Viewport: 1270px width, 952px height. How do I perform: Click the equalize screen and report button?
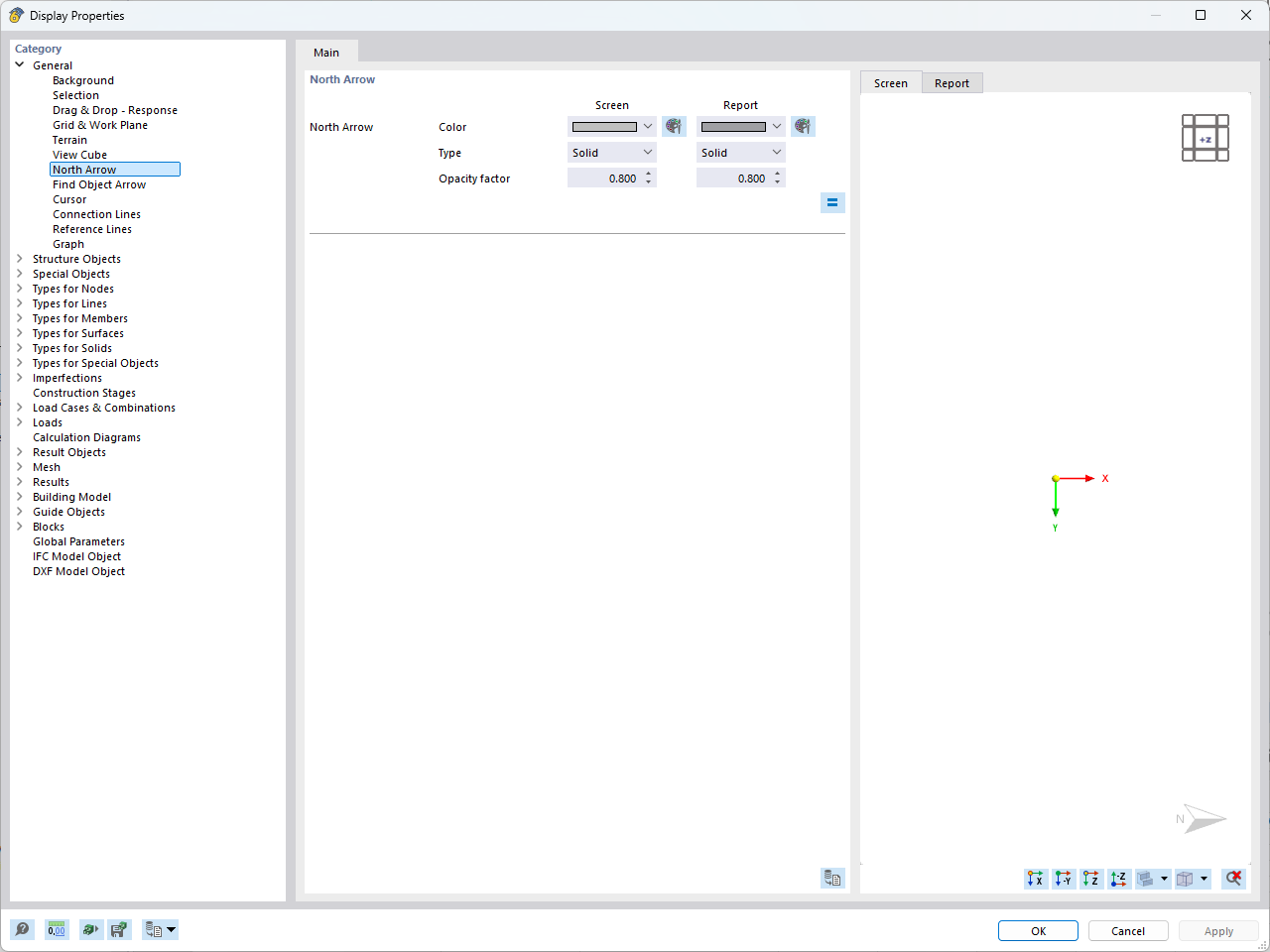tap(832, 202)
